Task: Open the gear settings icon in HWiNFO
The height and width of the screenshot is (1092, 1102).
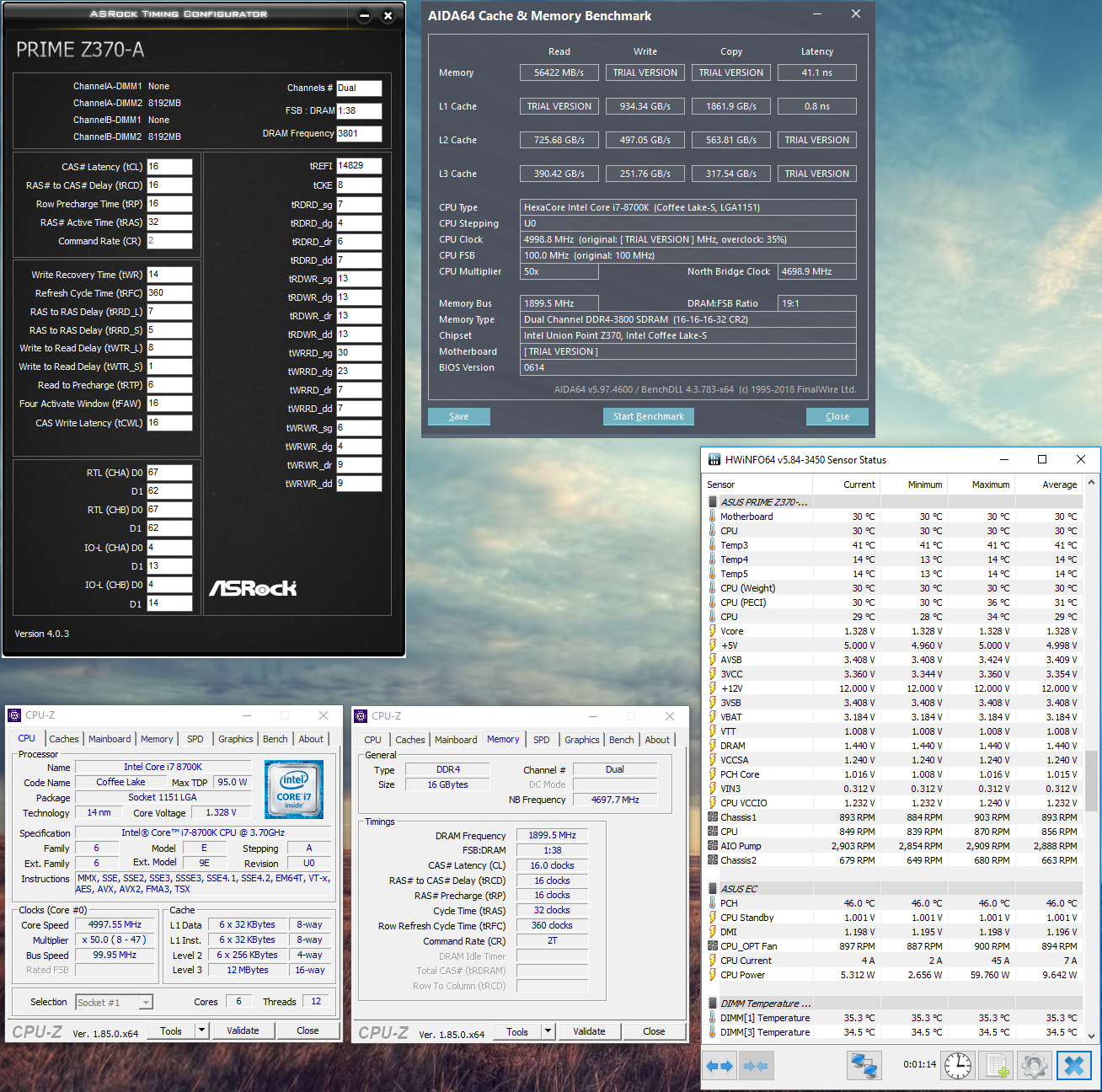Action: (x=1034, y=1066)
